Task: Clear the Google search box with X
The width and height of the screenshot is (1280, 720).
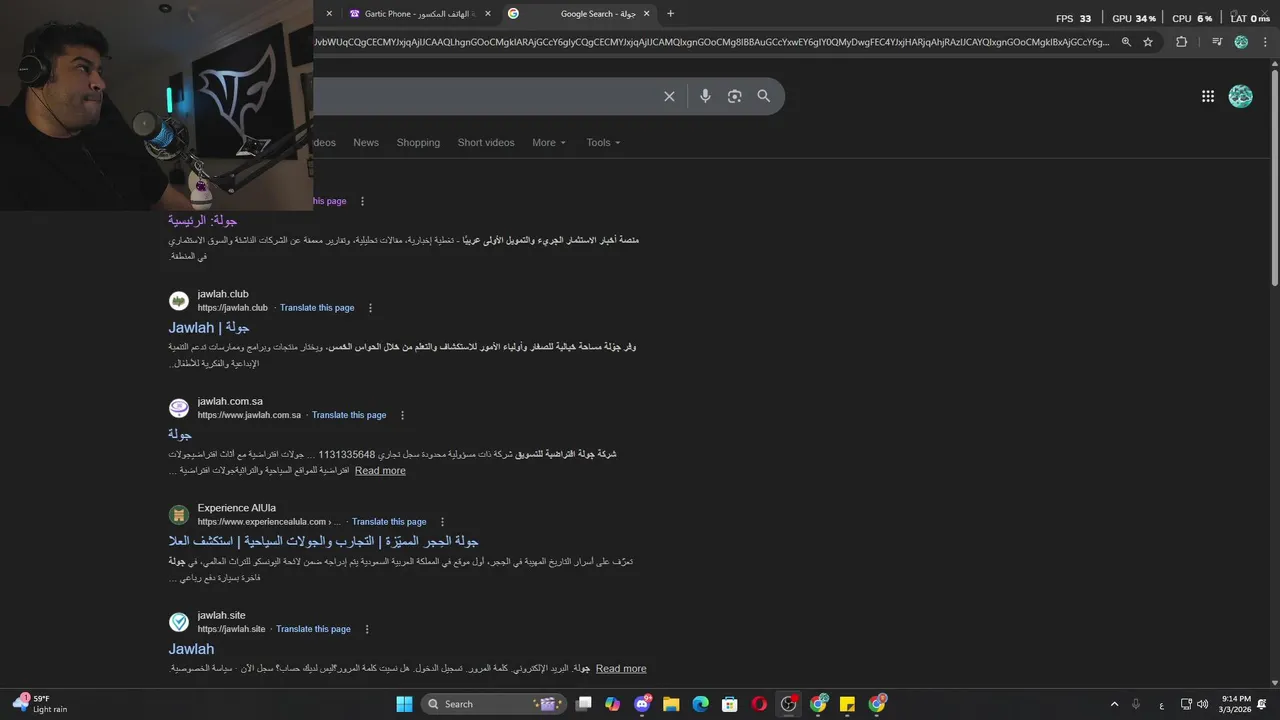Action: pos(669,96)
